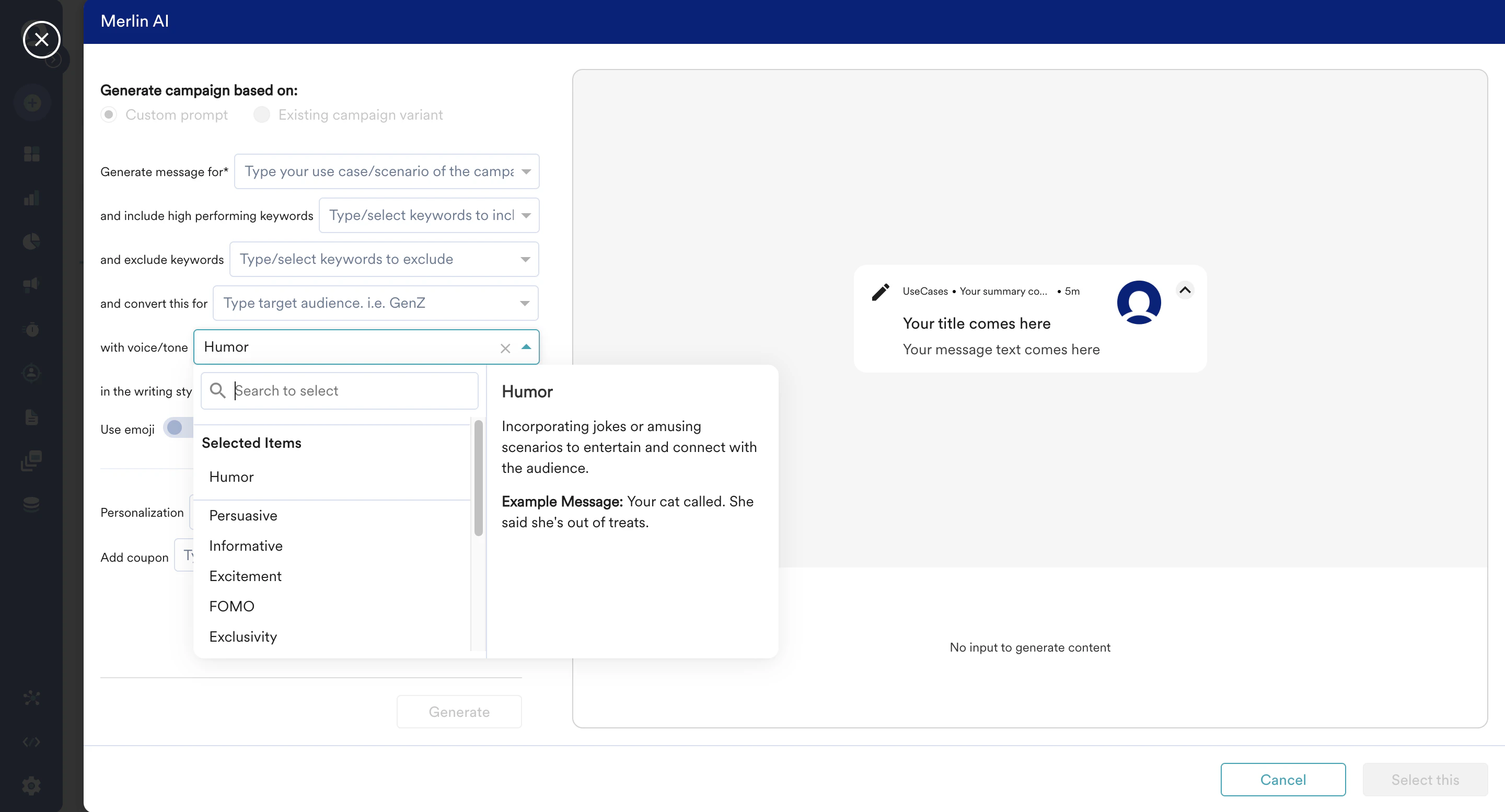Click the profile avatar icon in preview
This screenshot has height=812, width=1505.
point(1138,302)
